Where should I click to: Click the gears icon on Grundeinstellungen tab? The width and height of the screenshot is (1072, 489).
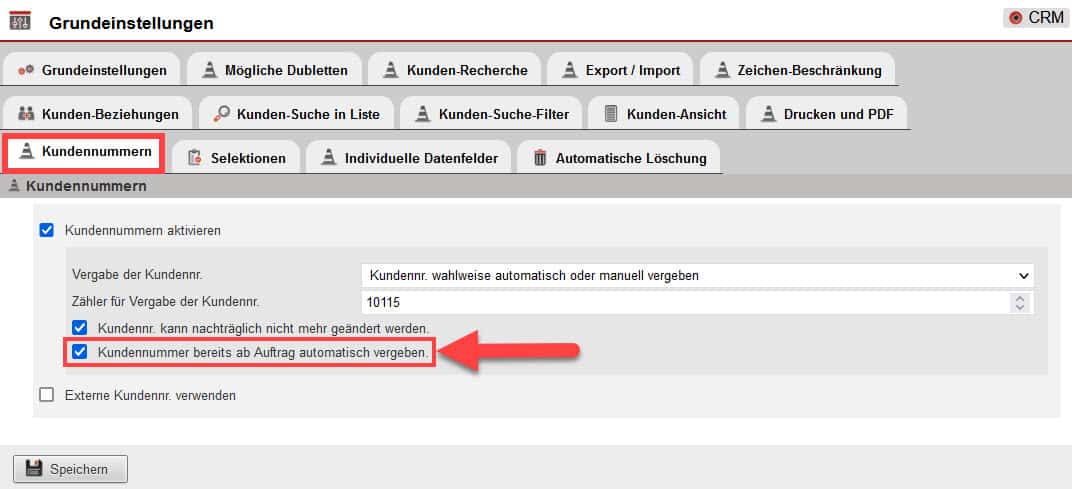point(26,70)
